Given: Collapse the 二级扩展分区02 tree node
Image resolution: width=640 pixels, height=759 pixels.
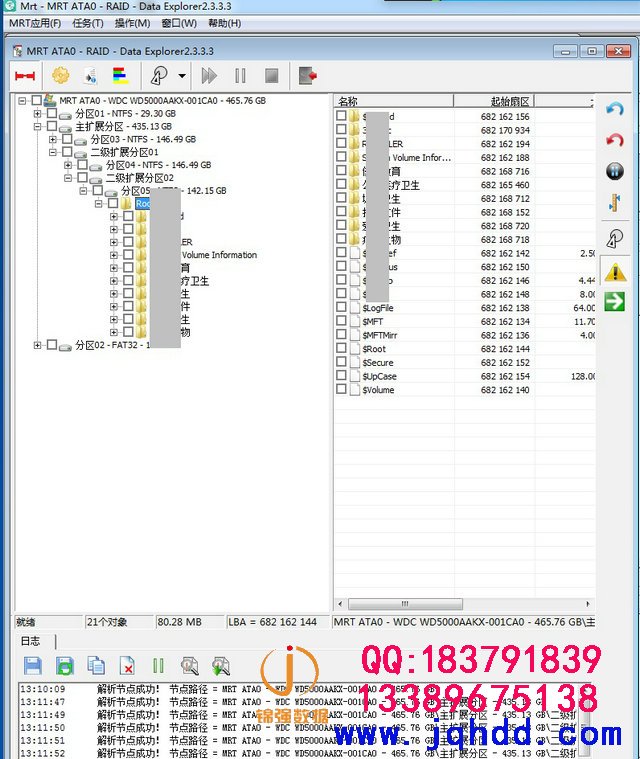Looking at the screenshot, I should (x=68, y=178).
